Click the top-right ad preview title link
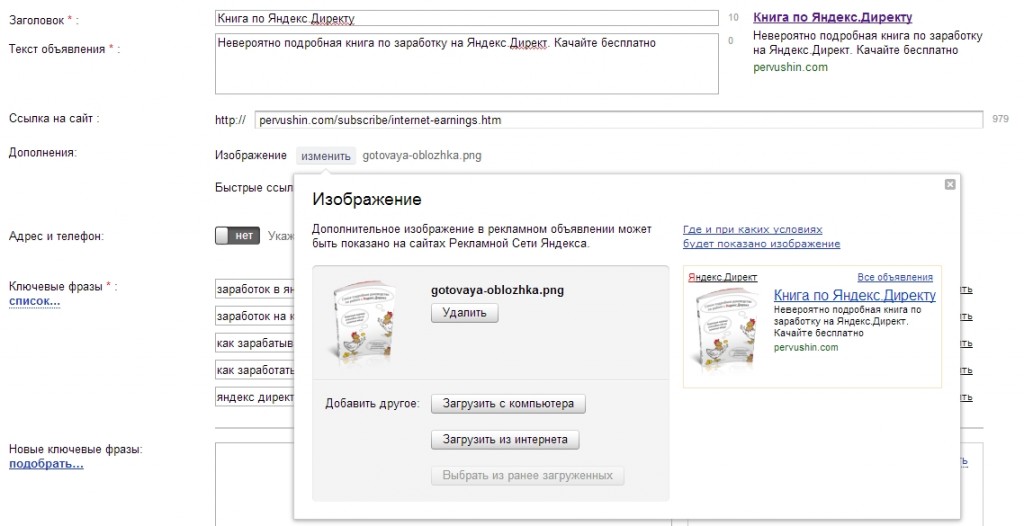Viewport: 1024px width, 526px height. [x=833, y=18]
